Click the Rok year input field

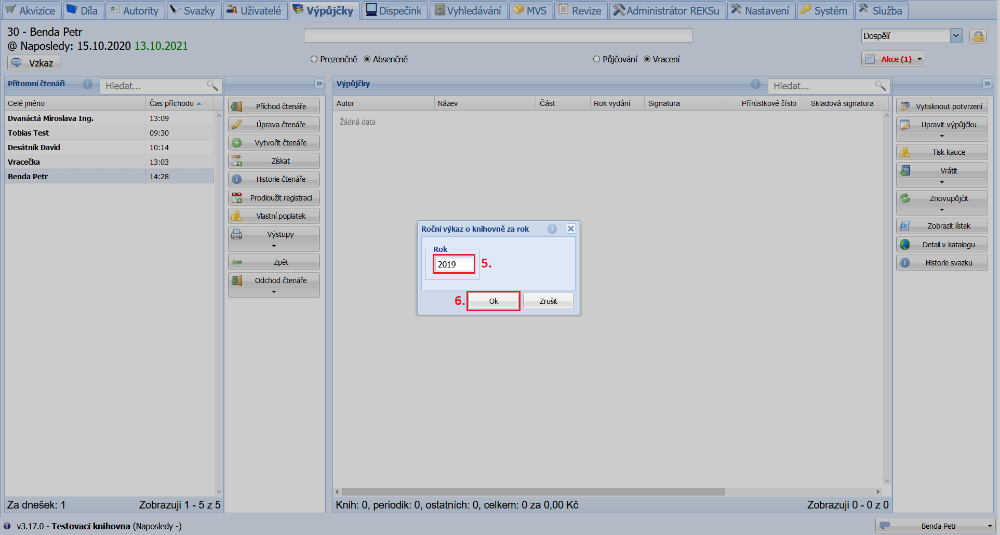pos(453,265)
